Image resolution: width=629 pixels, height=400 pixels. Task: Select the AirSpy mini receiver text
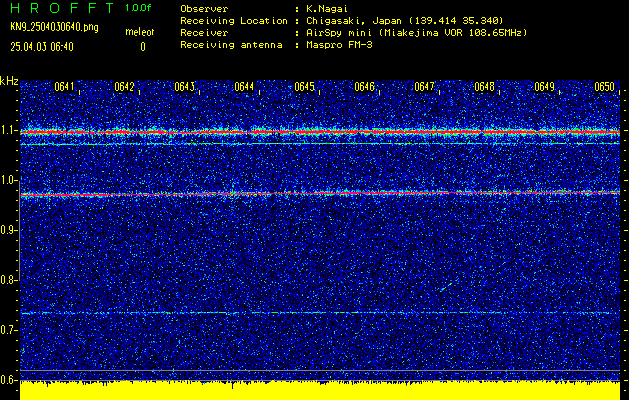coord(416,33)
